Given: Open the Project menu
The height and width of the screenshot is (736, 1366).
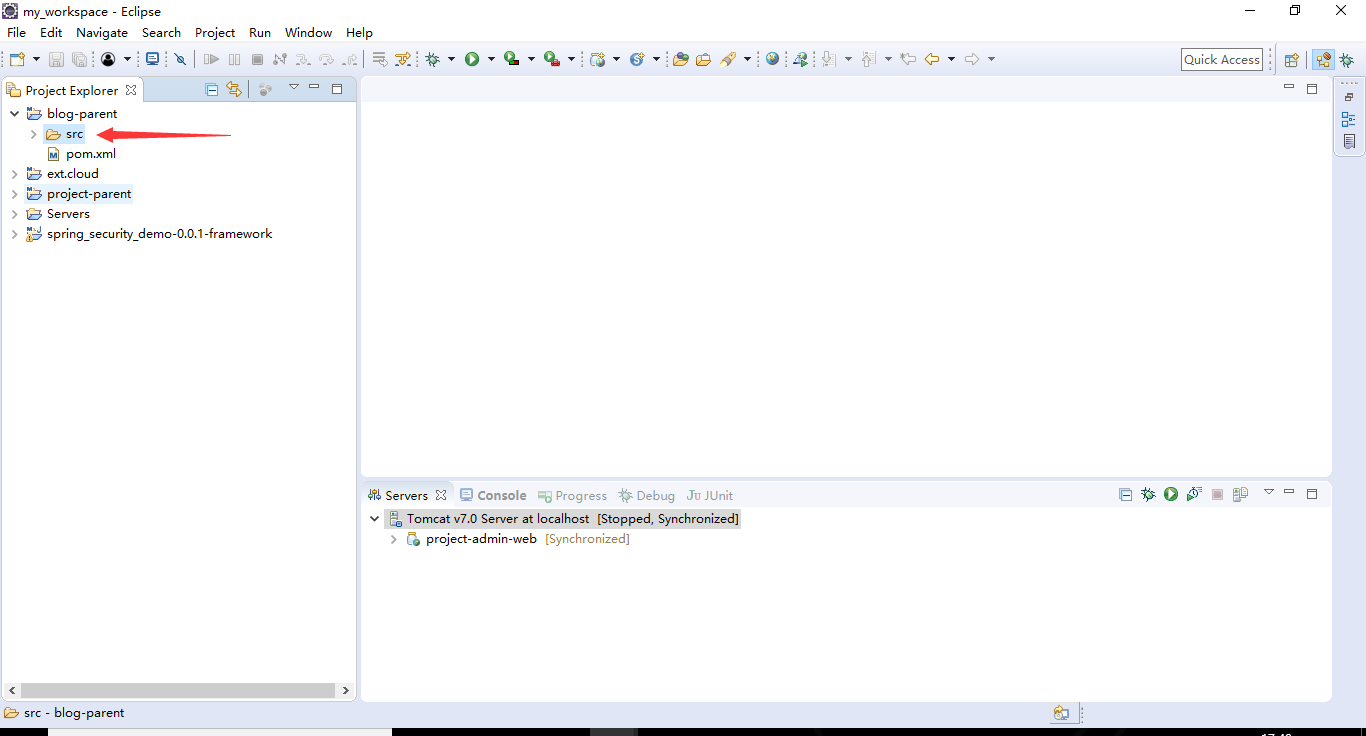Looking at the screenshot, I should point(215,32).
